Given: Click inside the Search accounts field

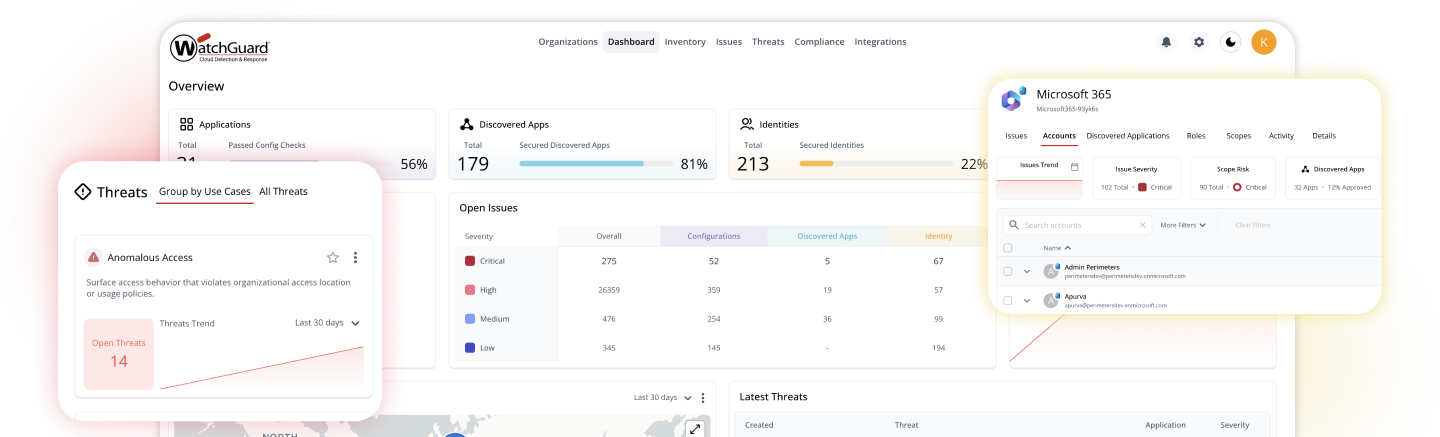Looking at the screenshot, I should [x=1077, y=225].
